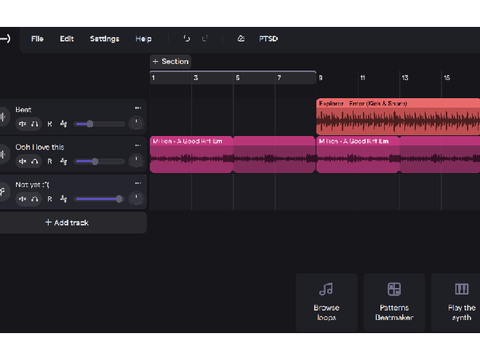Open Ooh I love this track options menu
Screen dimensions: 480x360
138,145
